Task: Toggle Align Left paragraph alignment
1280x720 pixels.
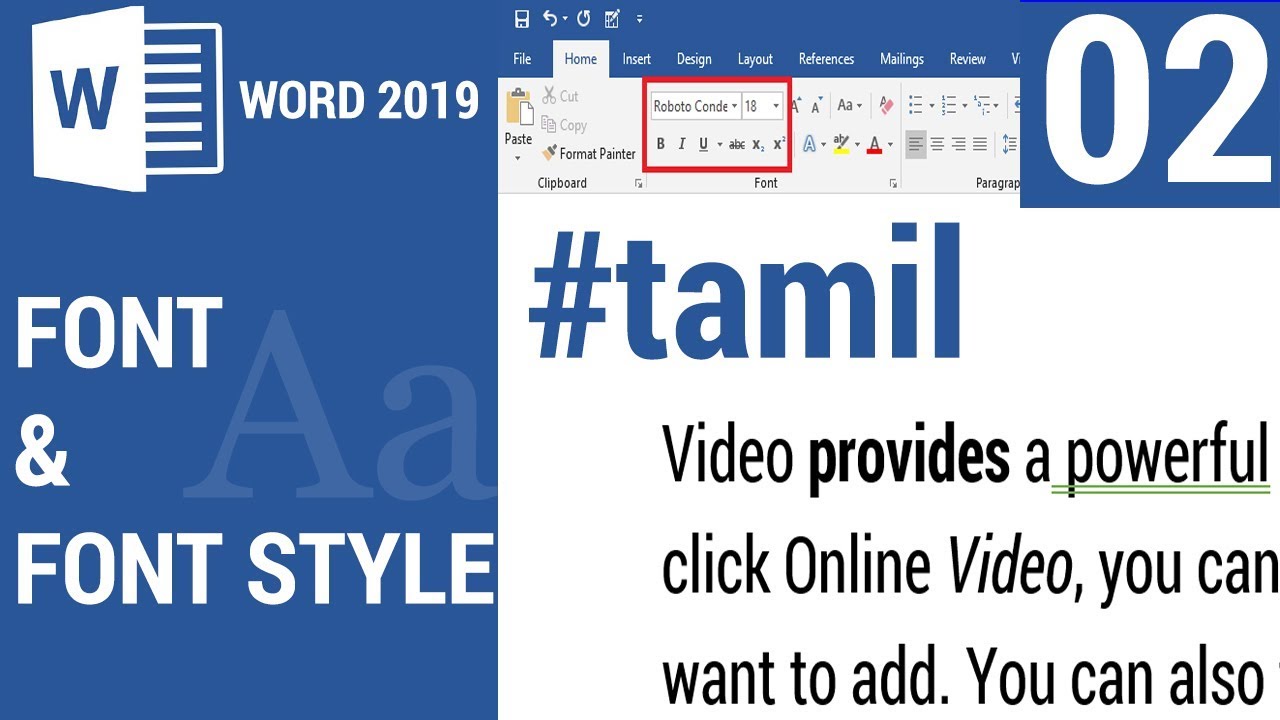Action: click(916, 145)
